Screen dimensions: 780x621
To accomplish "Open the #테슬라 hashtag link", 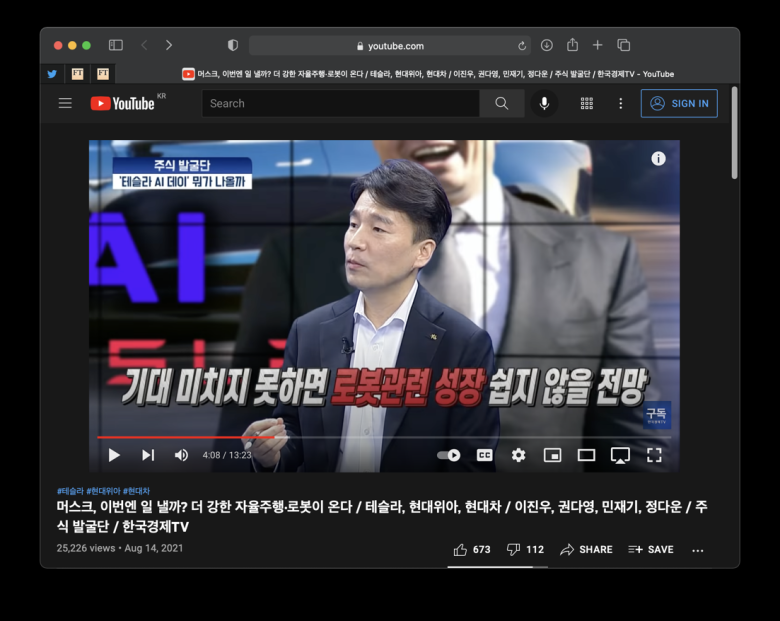I will (70, 491).
